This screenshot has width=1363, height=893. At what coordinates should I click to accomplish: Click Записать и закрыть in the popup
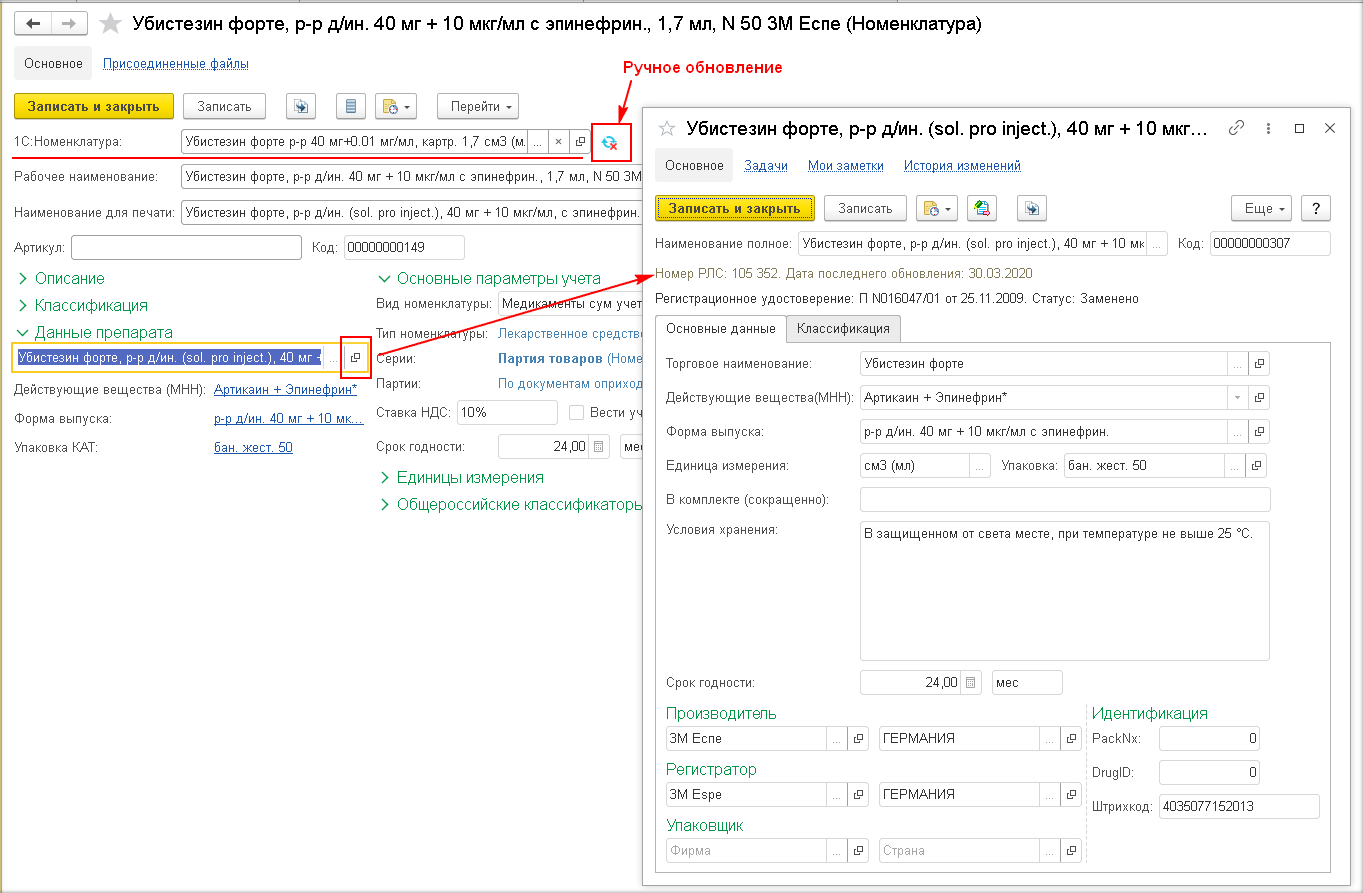coord(735,208)
